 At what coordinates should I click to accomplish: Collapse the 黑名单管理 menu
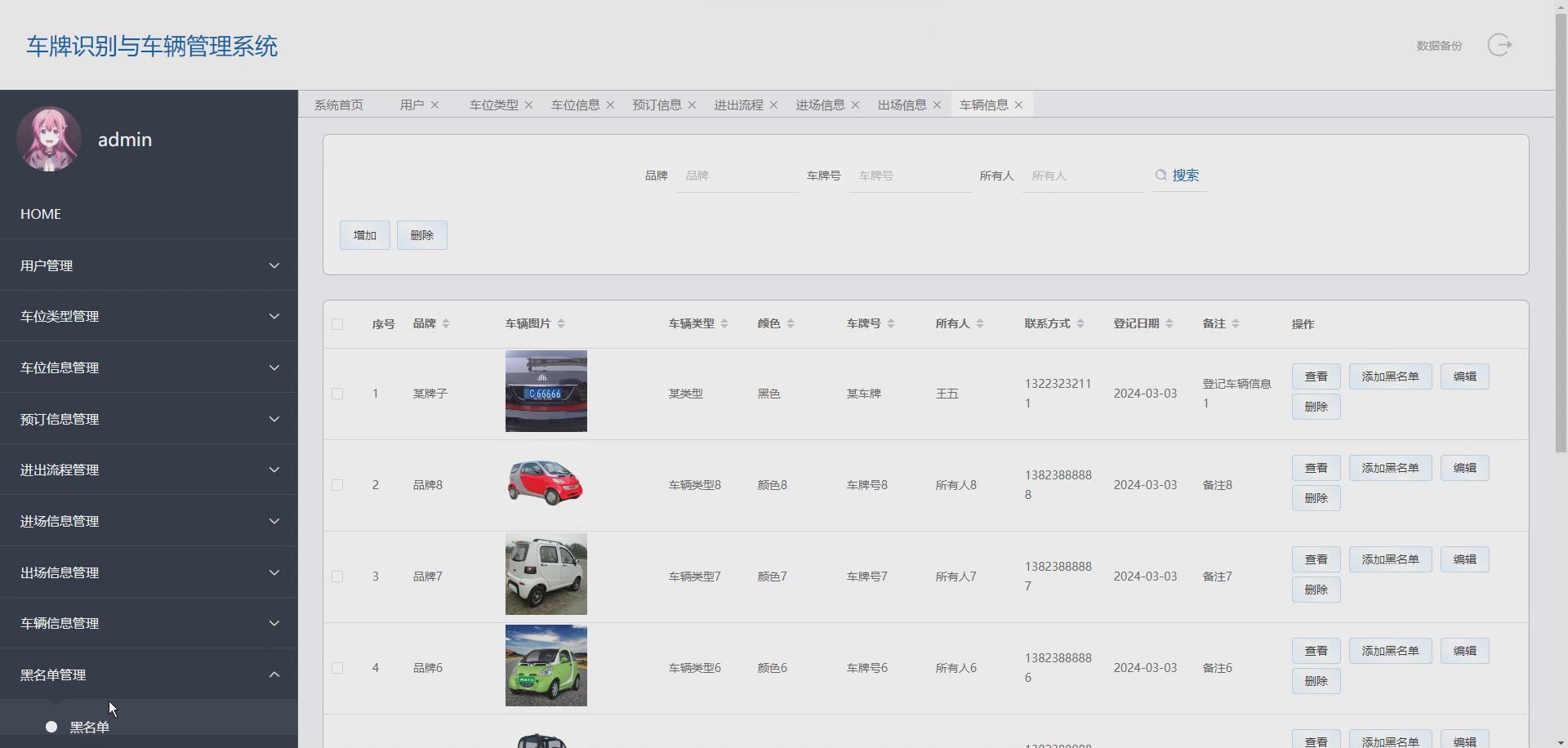point(149,675)
